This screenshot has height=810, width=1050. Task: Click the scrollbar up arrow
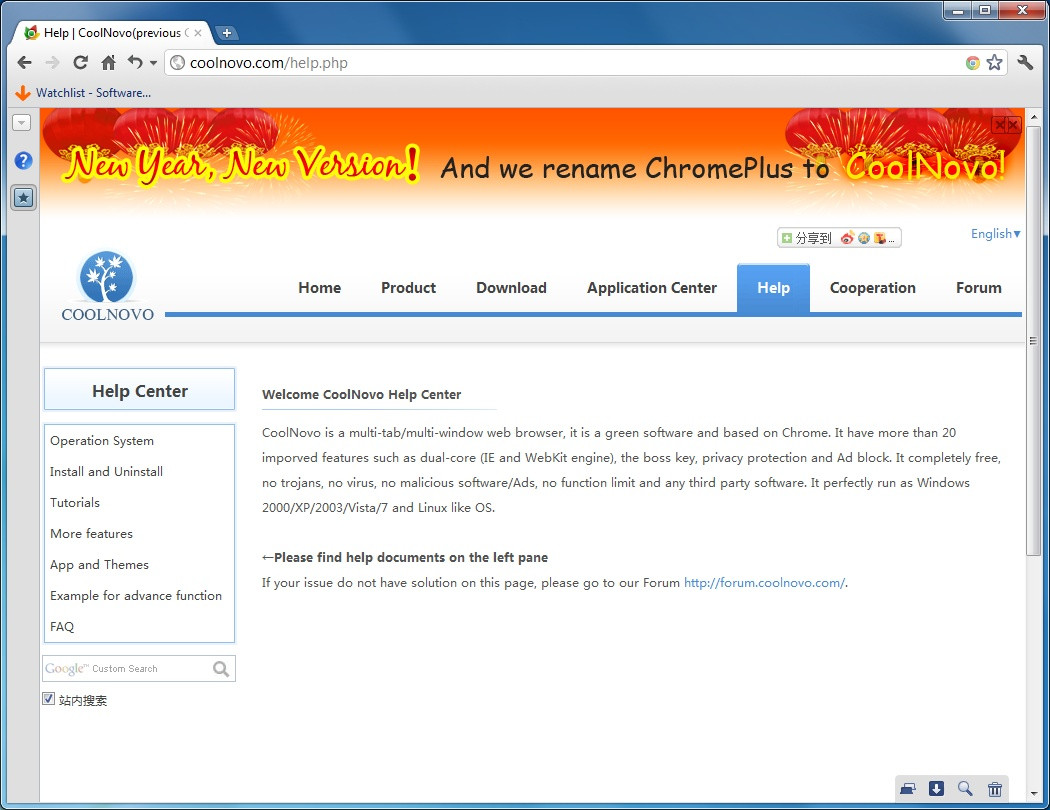pyautogui.click(x=1034, y=116)
